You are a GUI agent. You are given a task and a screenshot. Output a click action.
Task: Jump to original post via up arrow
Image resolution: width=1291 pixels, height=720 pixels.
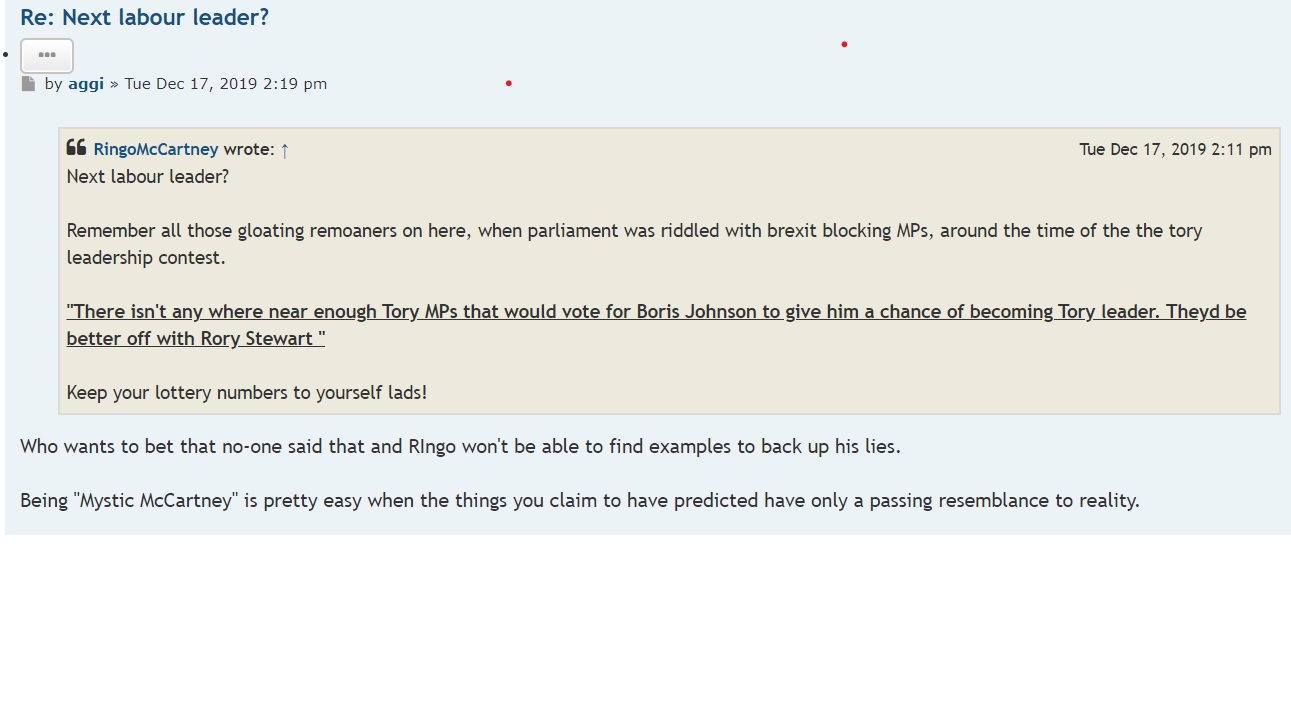(284, 150)
